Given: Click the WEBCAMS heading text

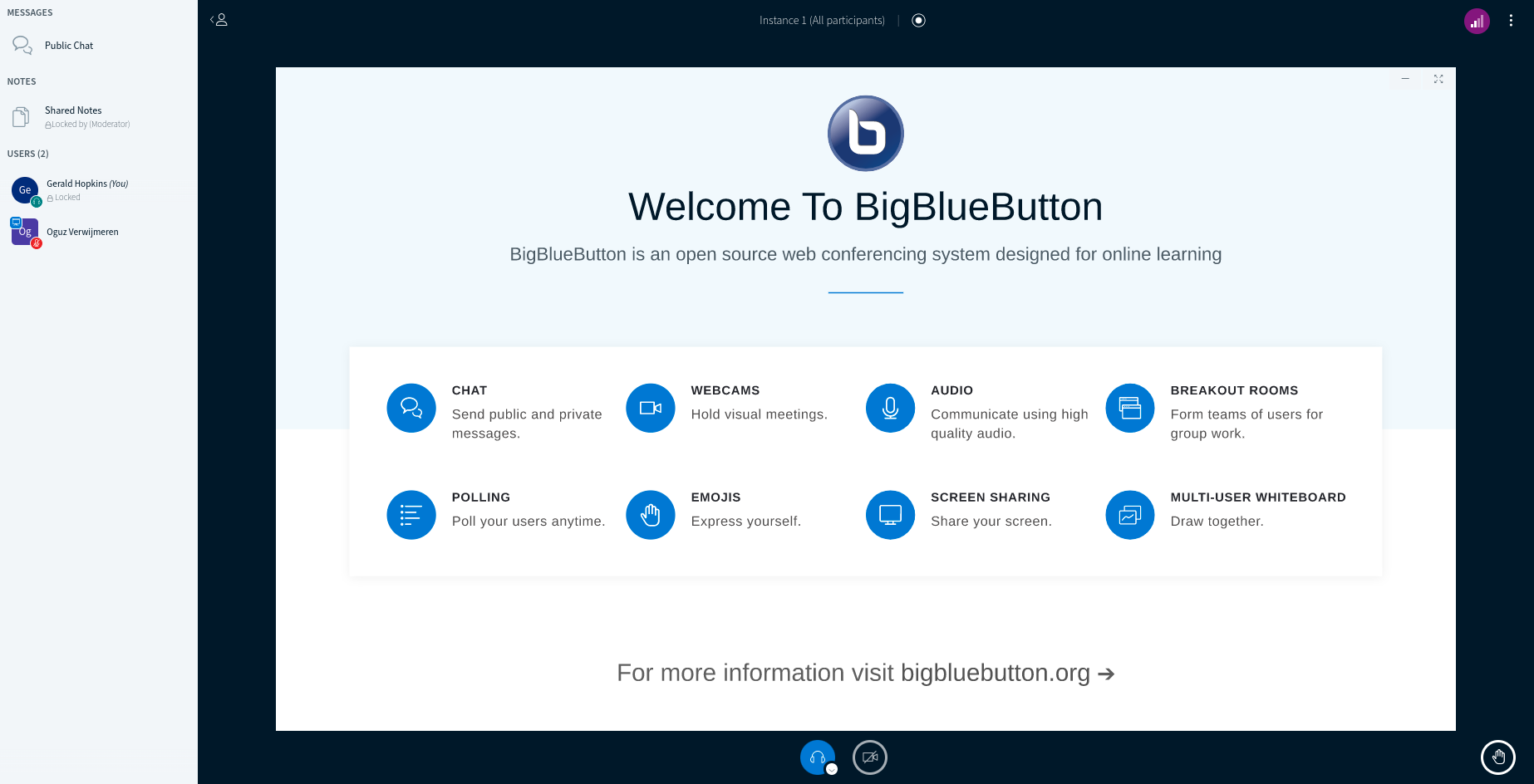Looking at the screenshot, I should coord(725,390).
